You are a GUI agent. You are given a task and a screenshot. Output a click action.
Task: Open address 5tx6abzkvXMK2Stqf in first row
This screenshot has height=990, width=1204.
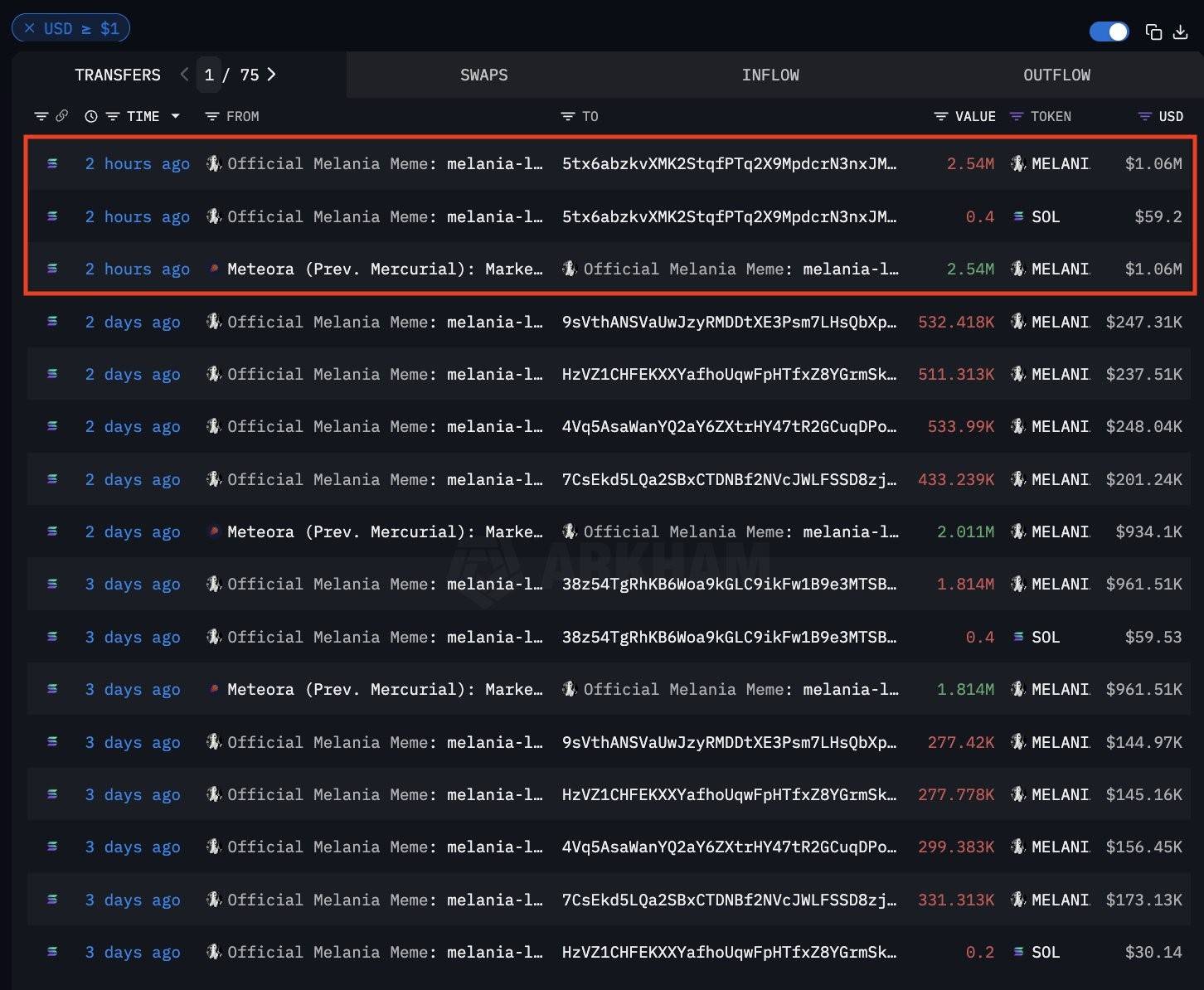(x=729, y=163)
